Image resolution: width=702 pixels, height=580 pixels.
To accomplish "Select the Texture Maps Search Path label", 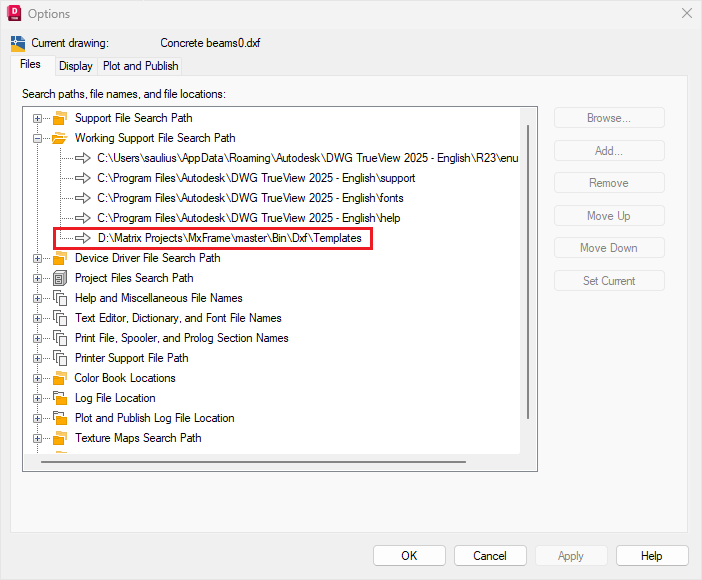I will 138,438.
